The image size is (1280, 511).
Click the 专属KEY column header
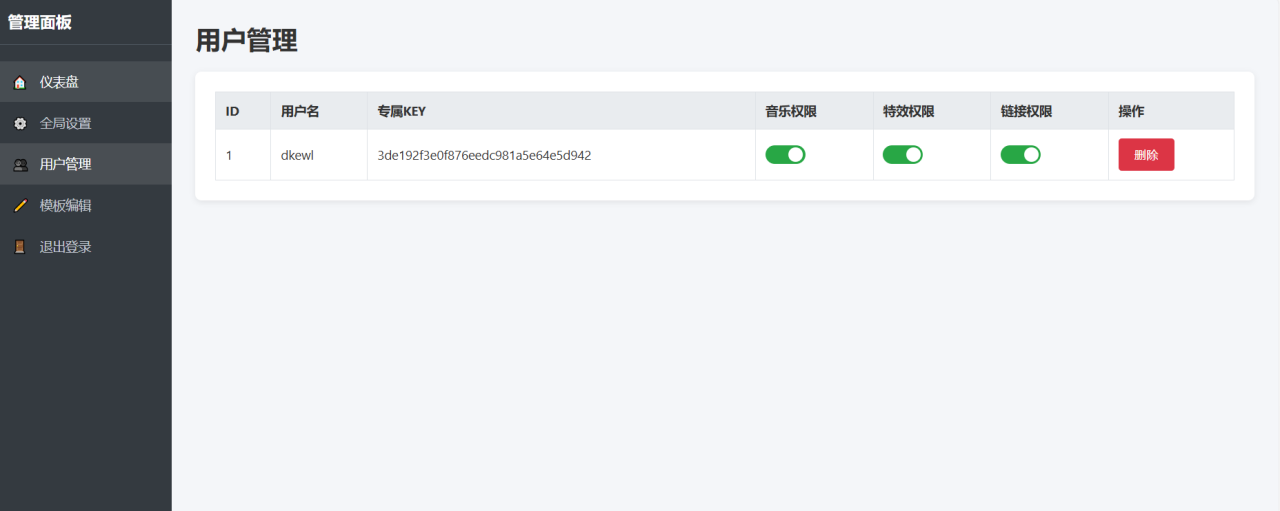pyautogui.click(x=401, y=111)
